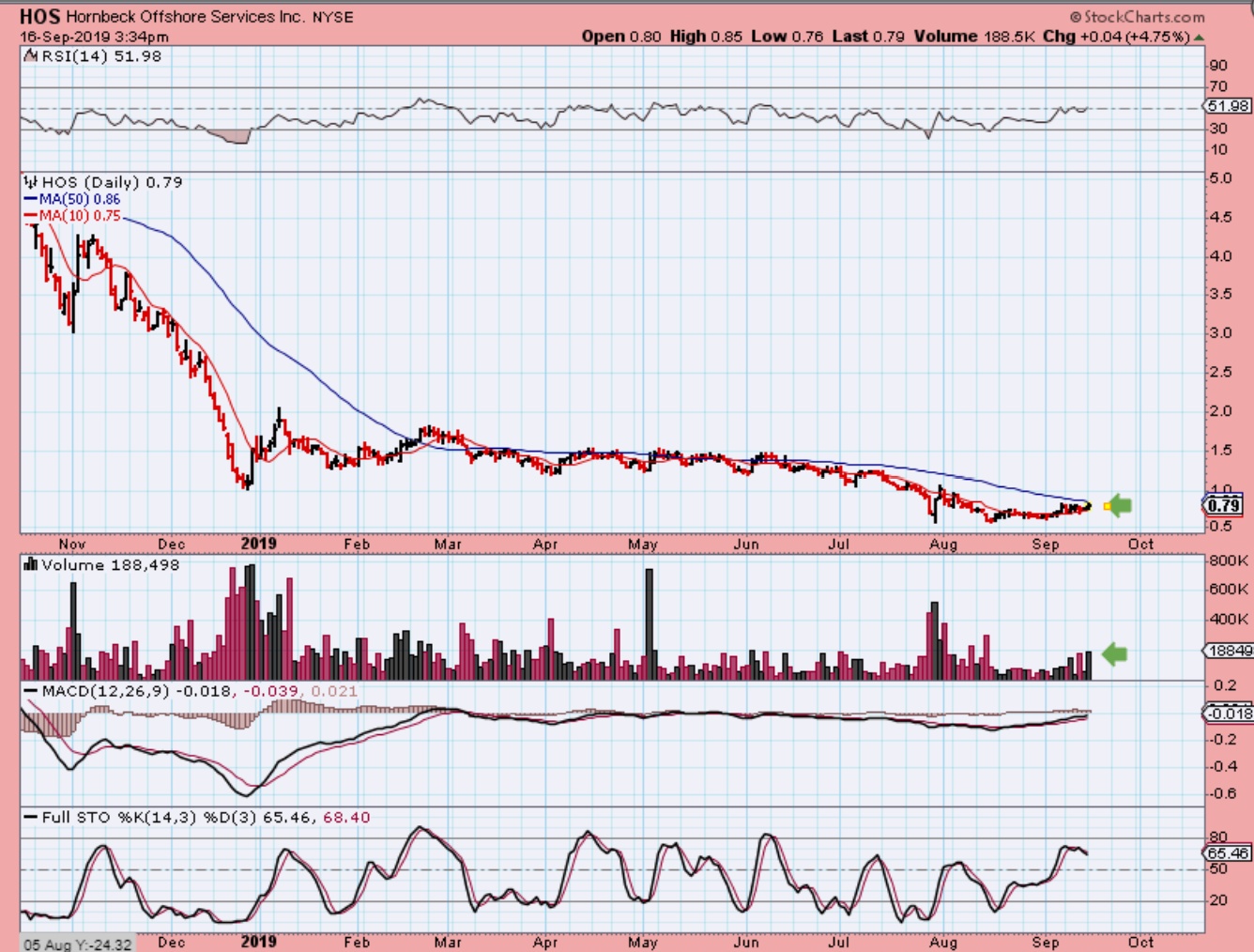Click the Mar label on the price panel date axis
This screenshot has height=952, width=1254.
tap(448, 545)
